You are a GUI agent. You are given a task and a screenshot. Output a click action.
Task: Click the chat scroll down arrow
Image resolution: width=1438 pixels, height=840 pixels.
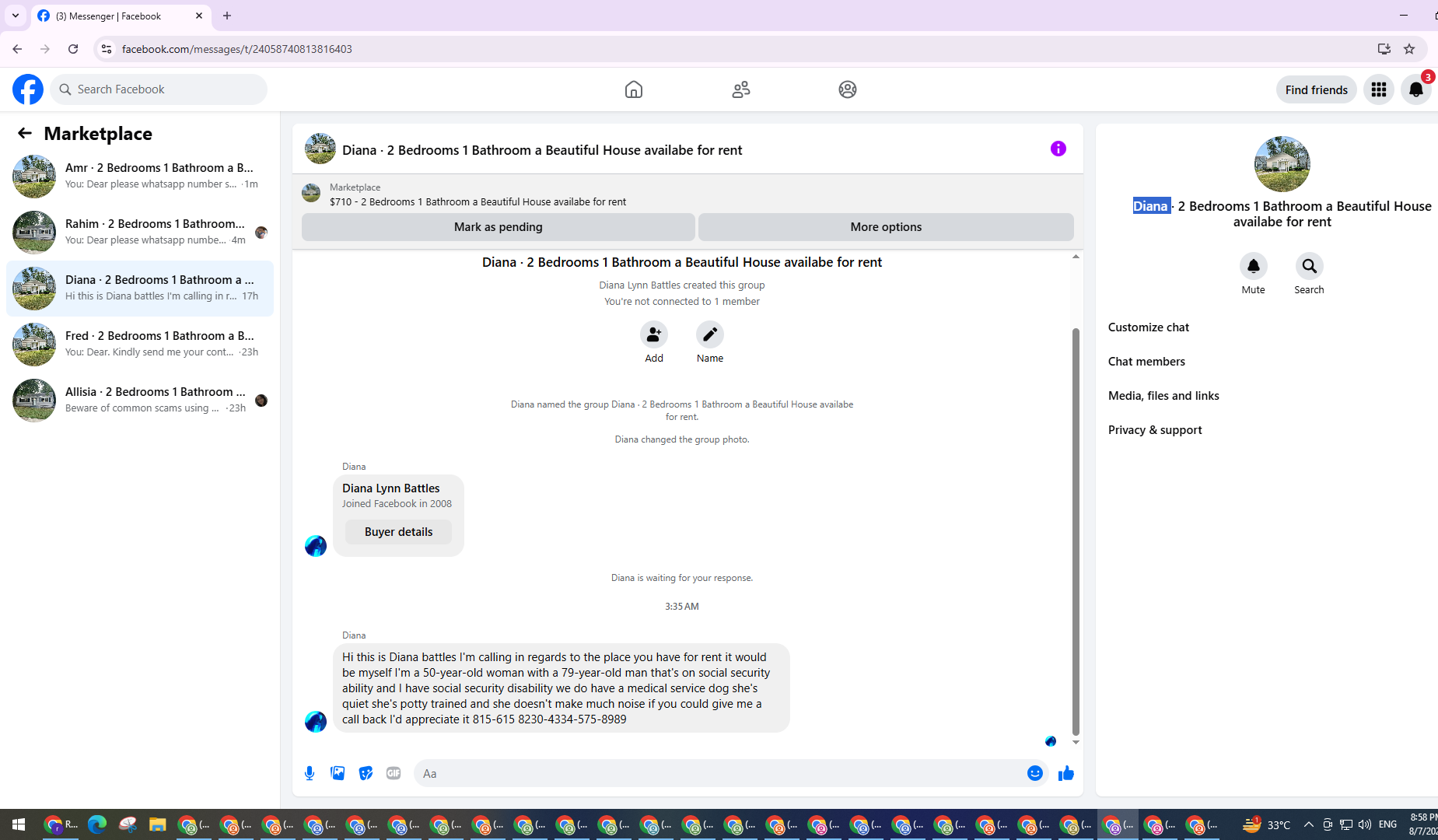pyautogui.click(x=1076, y=742)
